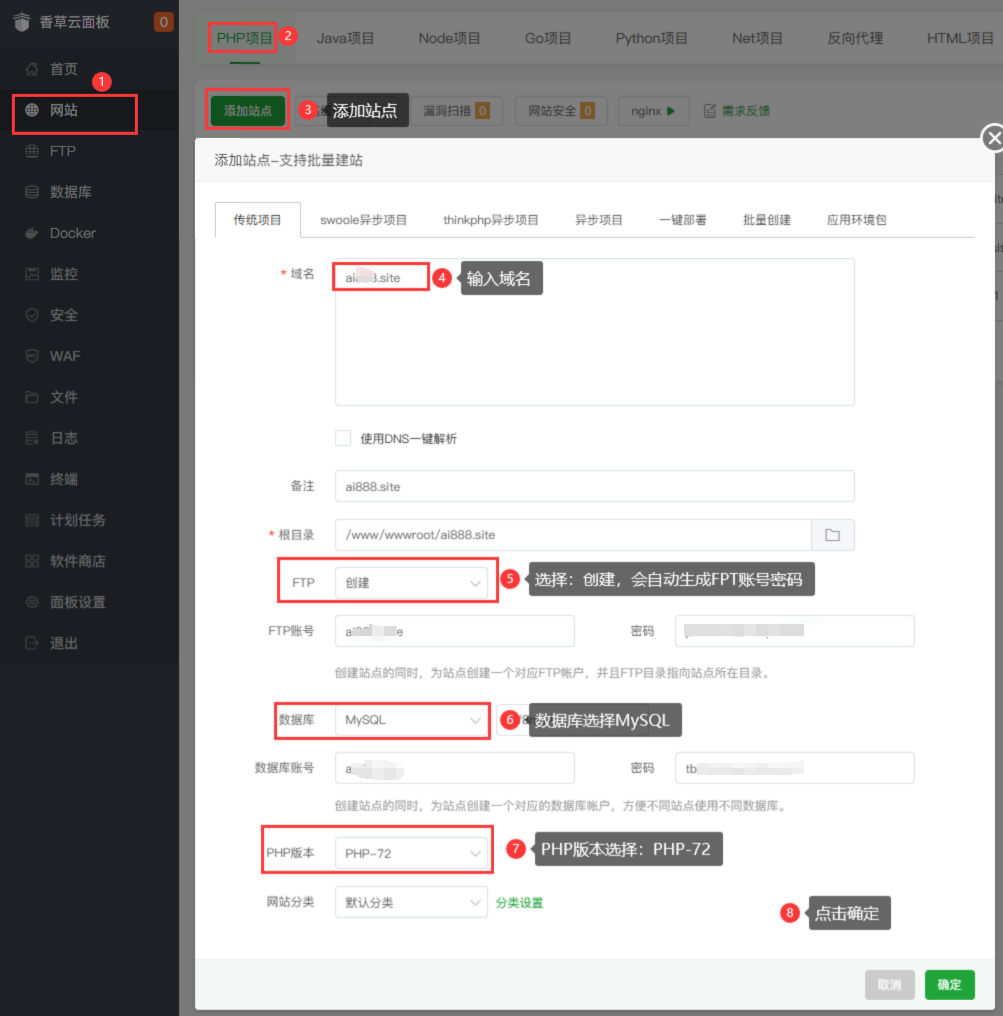
Task: Click the database 密码 input field
Action: click(x=794, y=768)
